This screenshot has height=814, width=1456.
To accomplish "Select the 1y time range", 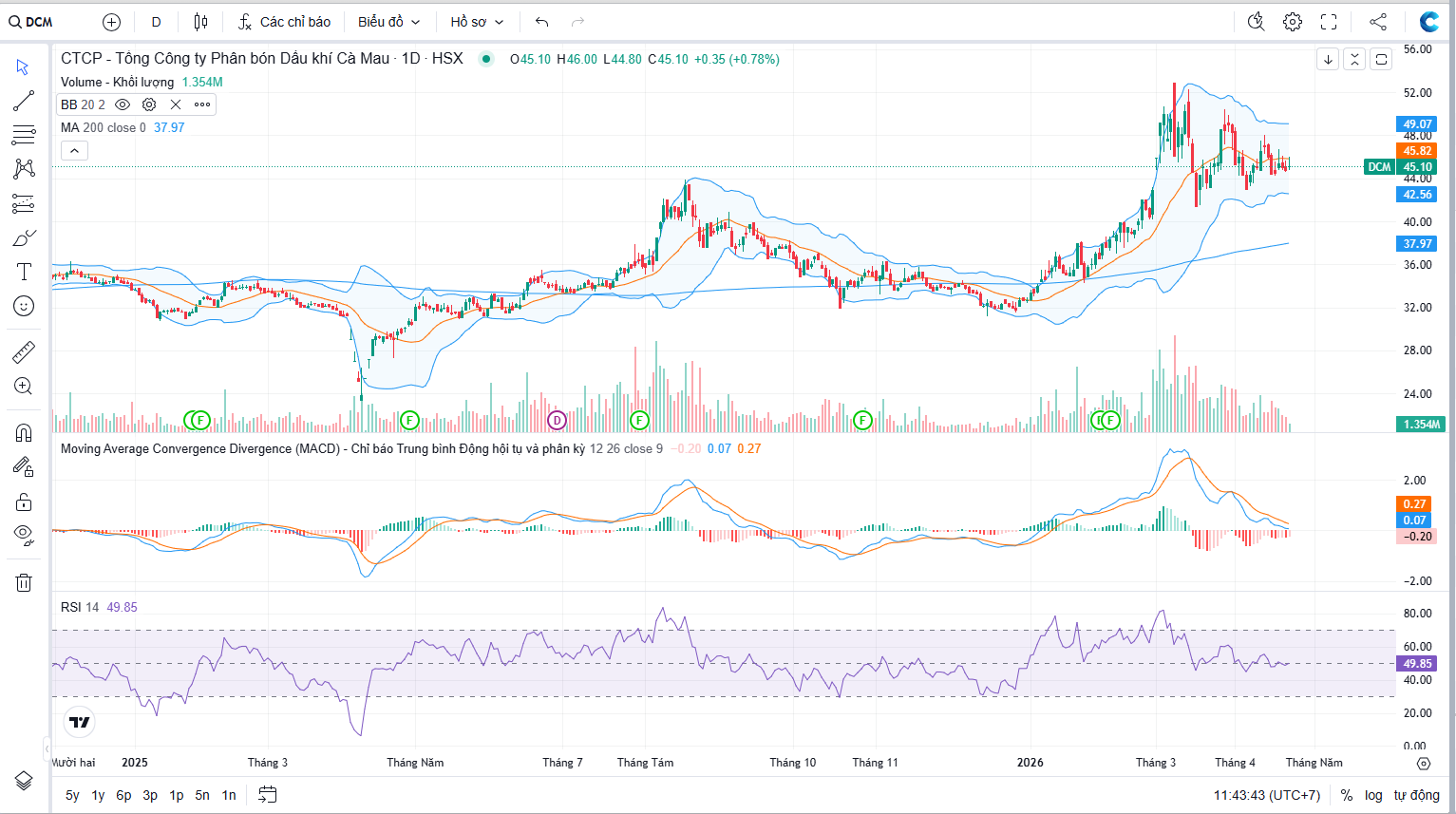I will tap(98, 795).
